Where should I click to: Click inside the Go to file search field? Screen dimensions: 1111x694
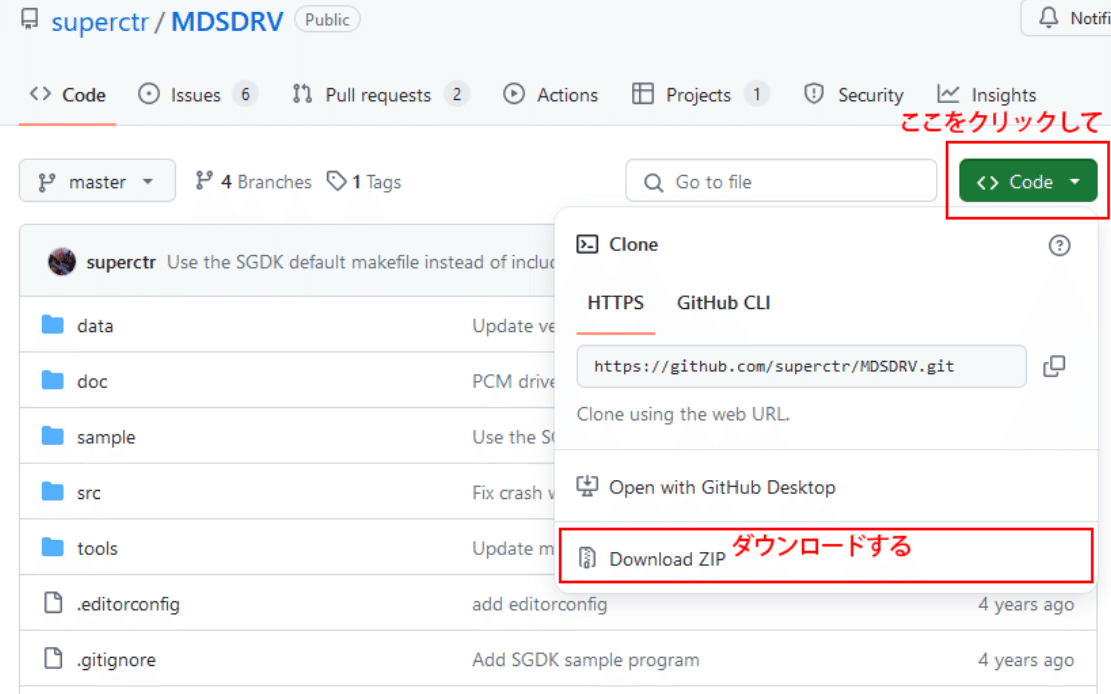(x=780, y=181)
